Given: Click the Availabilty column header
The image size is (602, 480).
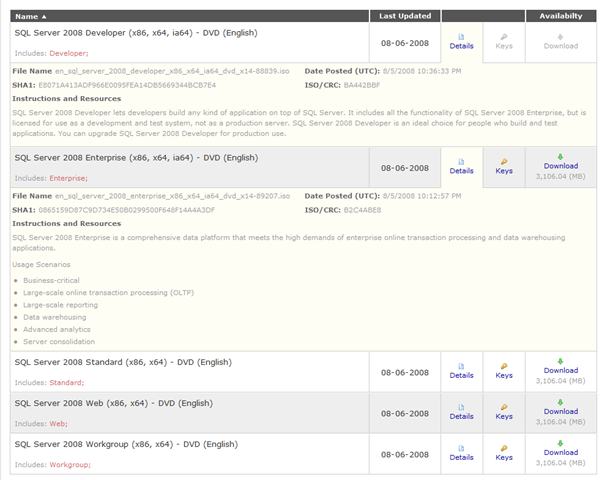Looking at the screenshot, I should pyautogui.click(x=561, y=16).
